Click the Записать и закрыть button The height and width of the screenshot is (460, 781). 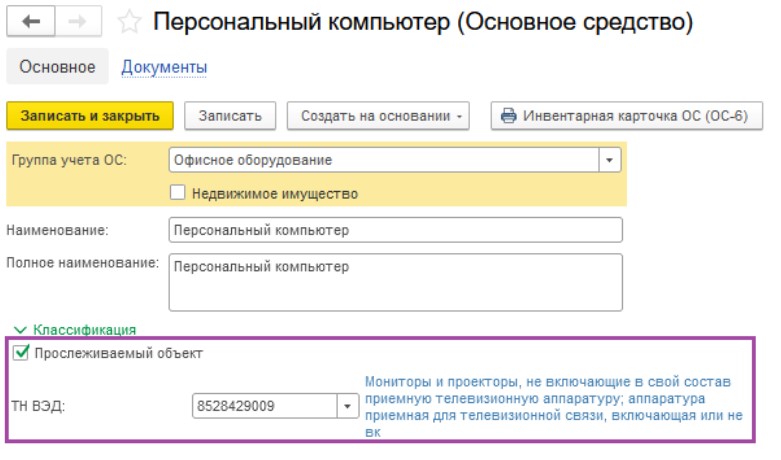90,116
